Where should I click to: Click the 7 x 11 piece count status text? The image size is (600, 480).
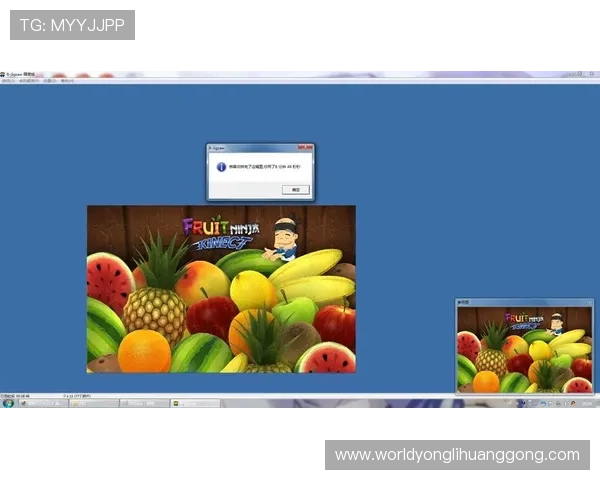tap(77, 396)
